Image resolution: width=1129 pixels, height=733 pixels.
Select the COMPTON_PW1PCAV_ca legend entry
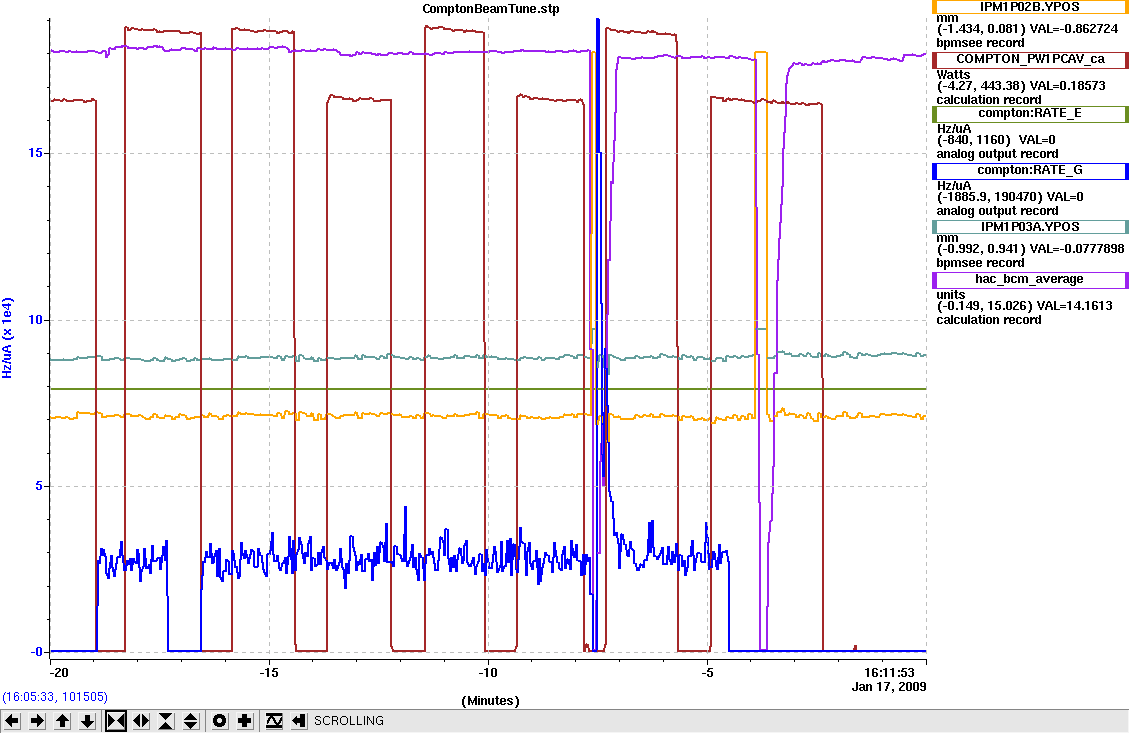coord(1030,59)
